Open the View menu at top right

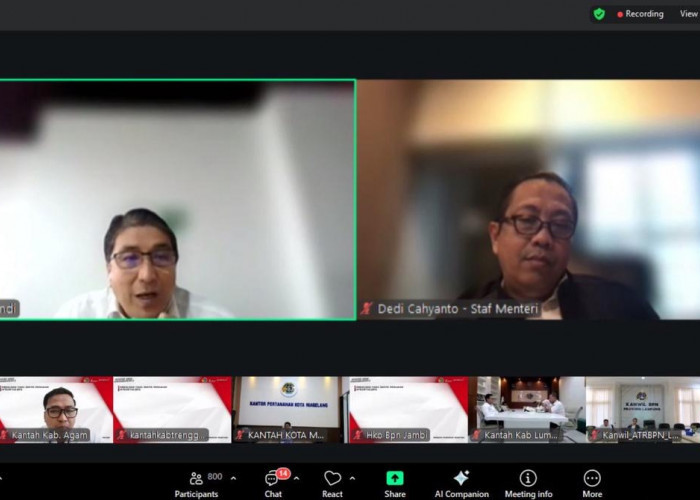pyautogui.click(x=688, y=14)
